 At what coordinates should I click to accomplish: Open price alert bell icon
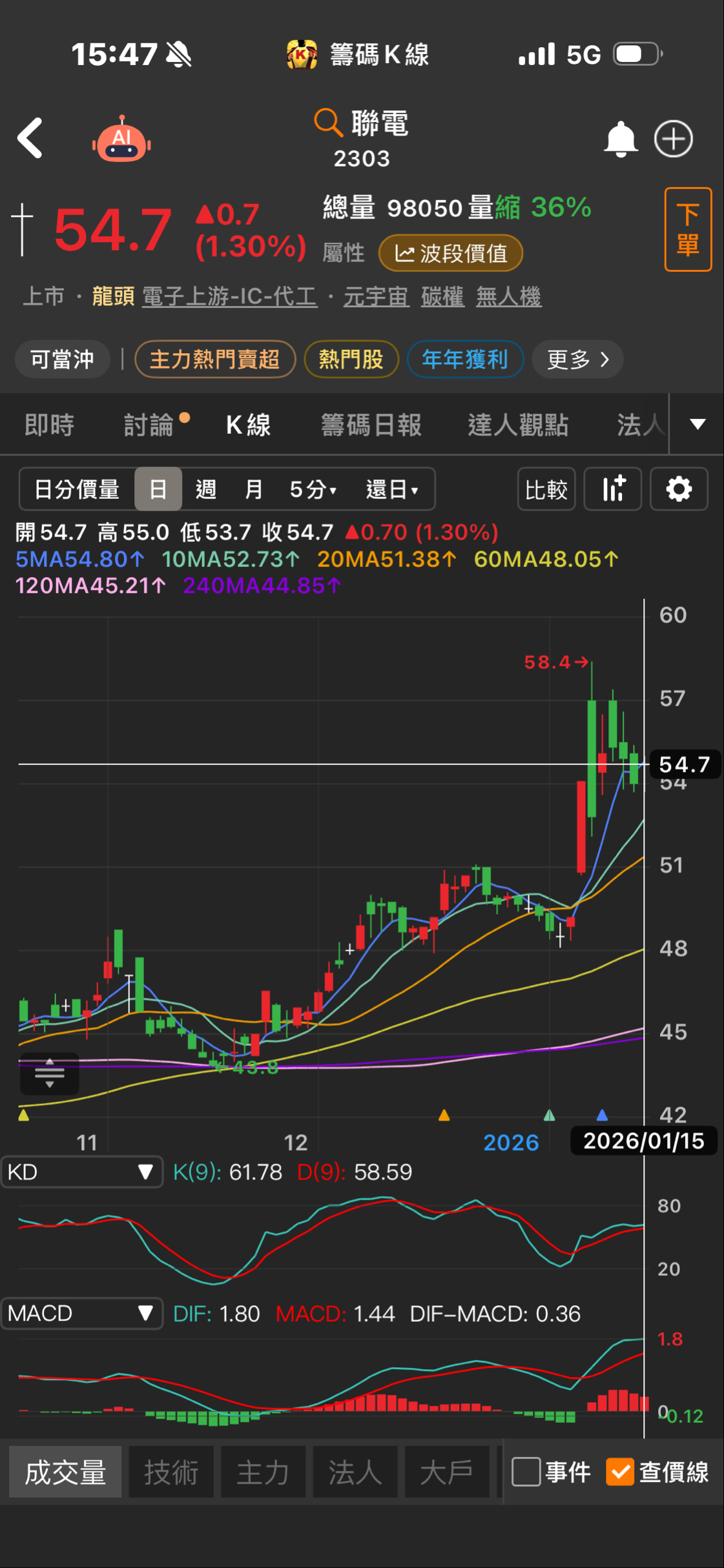coord(620,139)
